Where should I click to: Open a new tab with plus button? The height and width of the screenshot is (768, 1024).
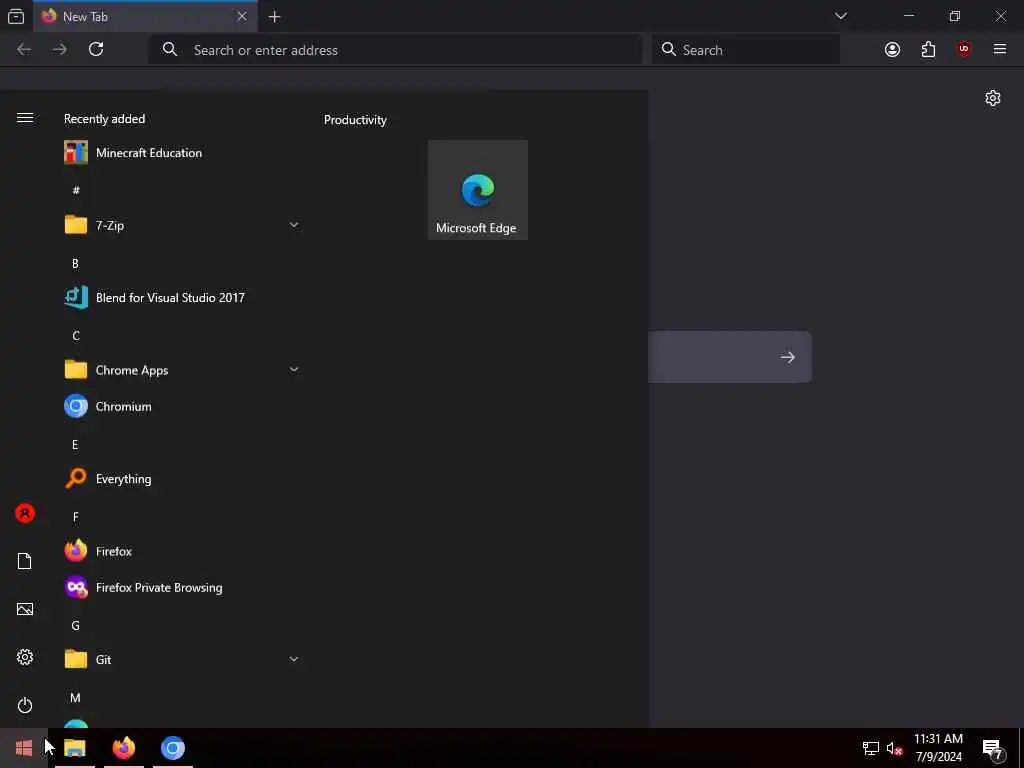(274, 17)
